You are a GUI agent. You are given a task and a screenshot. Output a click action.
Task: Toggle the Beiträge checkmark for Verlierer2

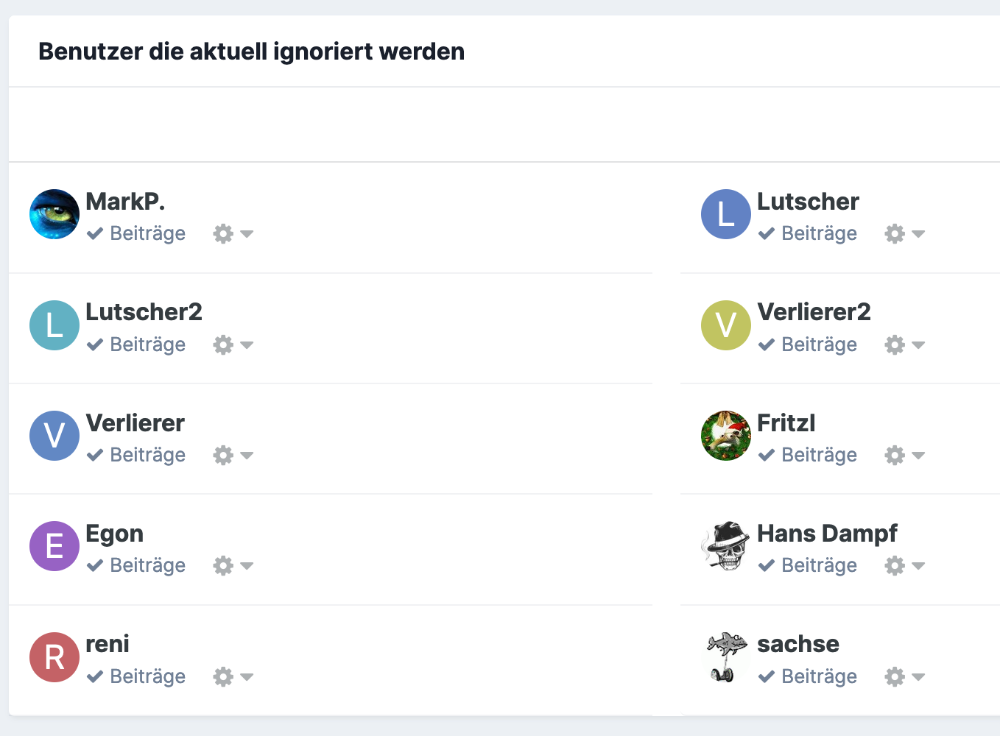coord(767,344)
